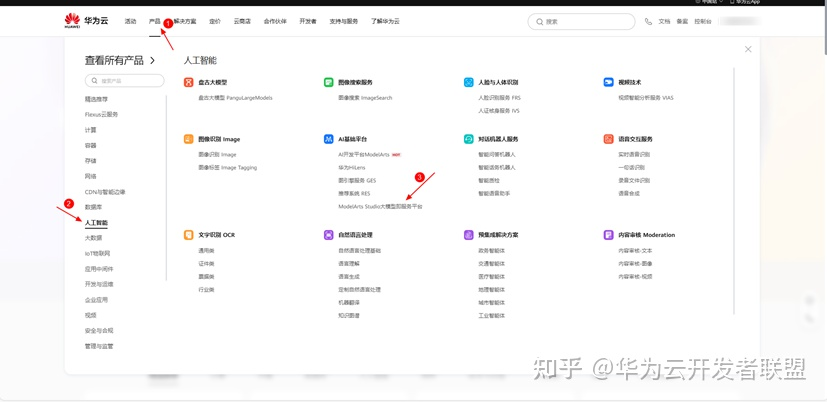Image resolution: width=827 pixels, height=402 pixels.
Task: Select 容器 in the product sidebar
Action: click(x=91, y=145)
